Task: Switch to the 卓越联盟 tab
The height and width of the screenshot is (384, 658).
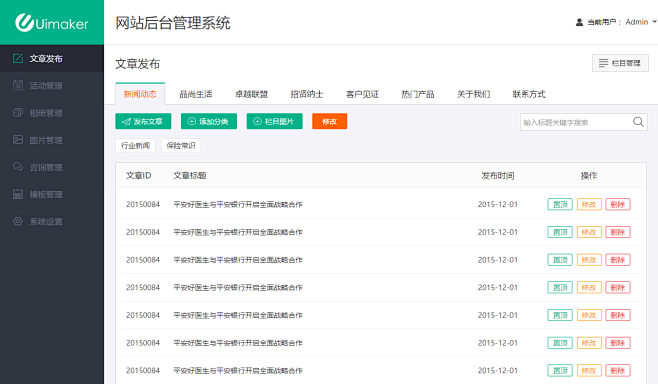Action: (251, 94)
